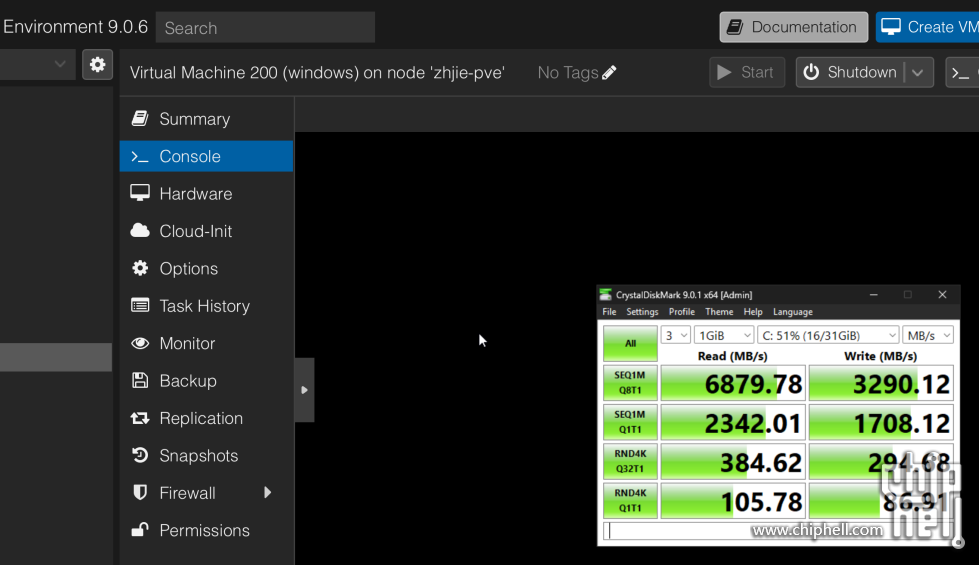Click the 1708.12 write result
Image resolution: width=979 pixels, height=565 pixels.
tap(881, 422)
